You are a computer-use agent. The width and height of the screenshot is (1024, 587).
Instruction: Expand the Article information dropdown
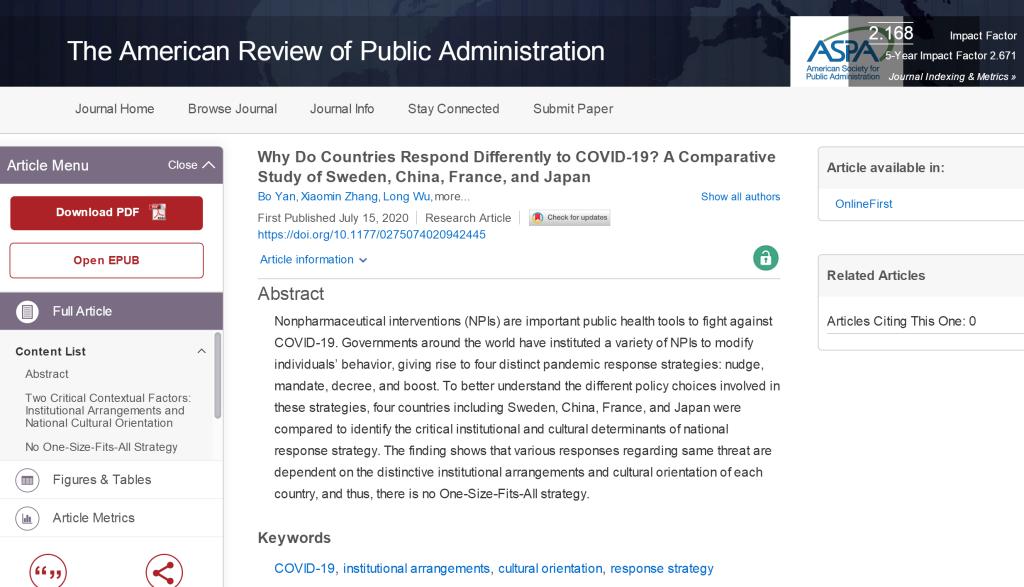click(313, 260)
